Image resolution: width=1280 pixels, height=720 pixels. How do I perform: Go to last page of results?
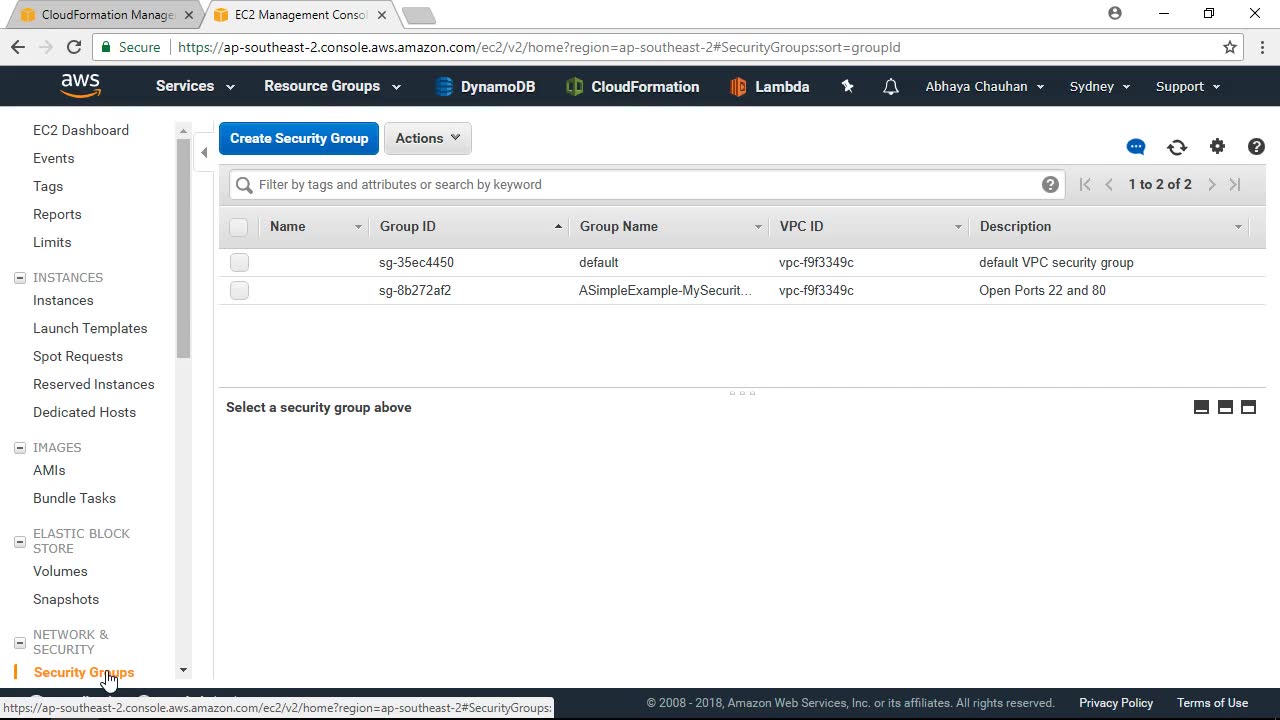pos(1235,184)
